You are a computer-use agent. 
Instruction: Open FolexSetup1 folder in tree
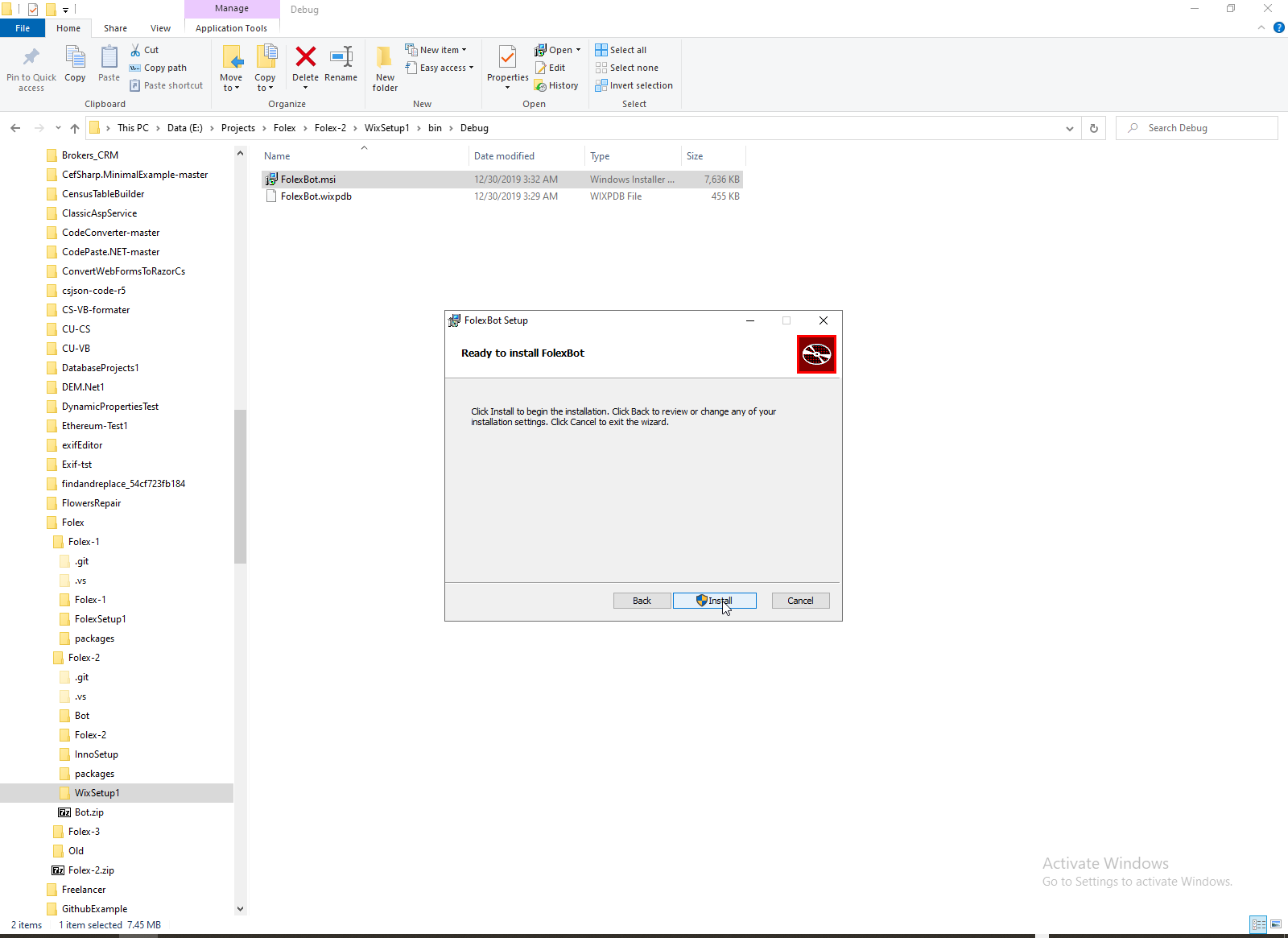tap(100, 619)
